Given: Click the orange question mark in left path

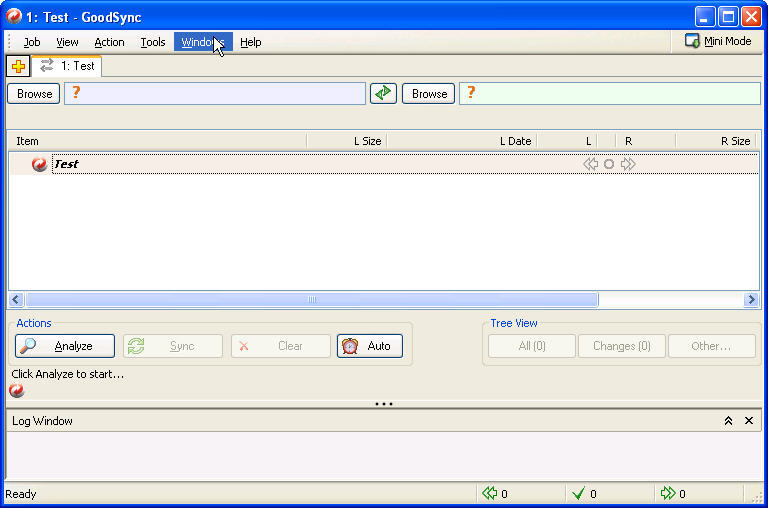Looking at the screenshot, I should (x=76, y=92).
